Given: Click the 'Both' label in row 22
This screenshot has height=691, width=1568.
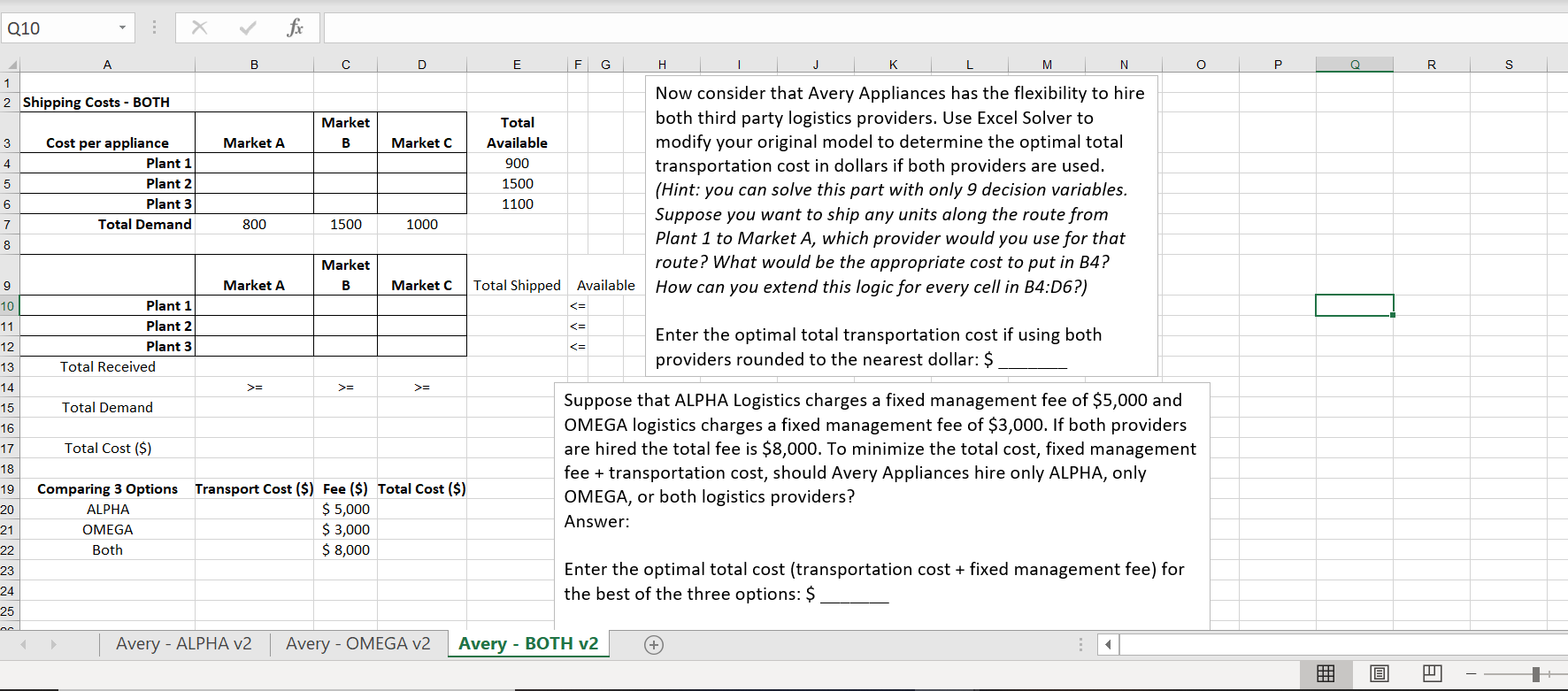Looking at the screenshot, I should click(x=107, y=550).
